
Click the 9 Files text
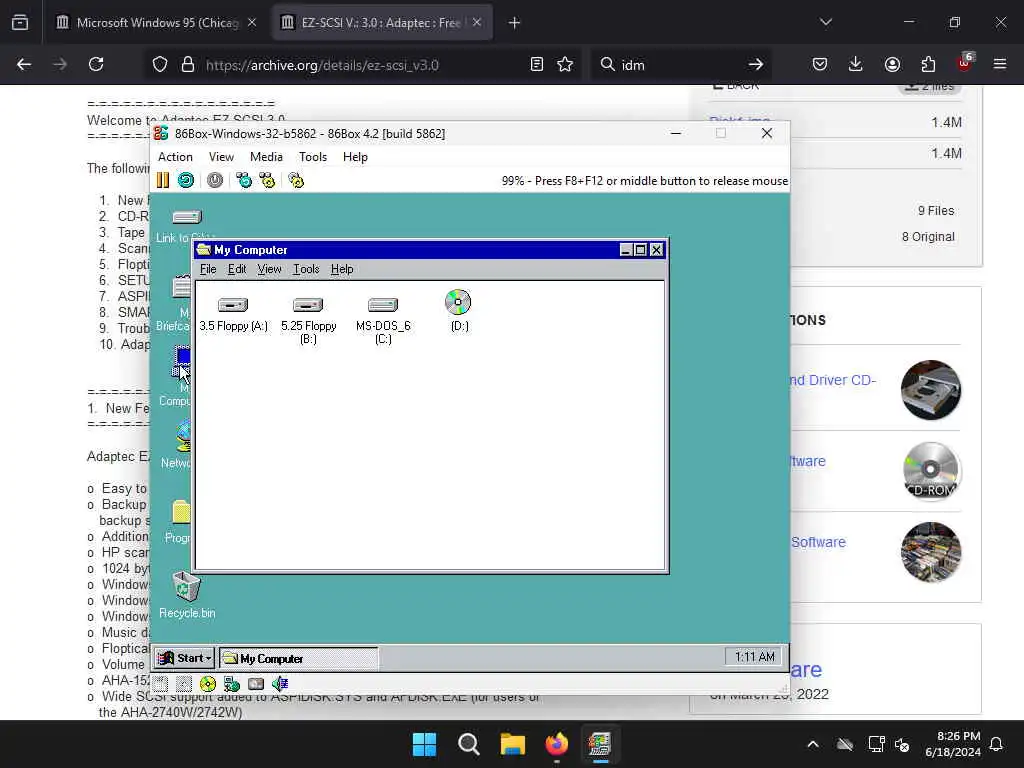tap(936, 211)
